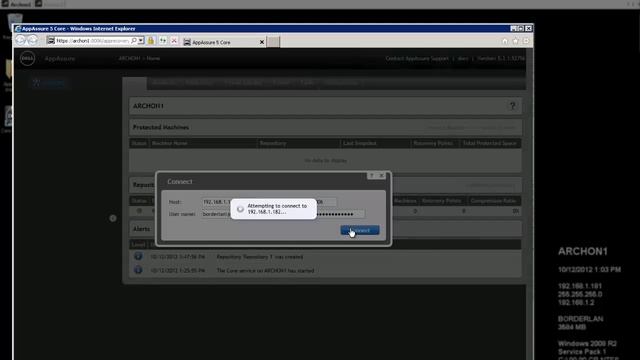Click the User name field in Connect dialog
The width and height of the screenshot is (640, 360).
click(x=216, y=214)
